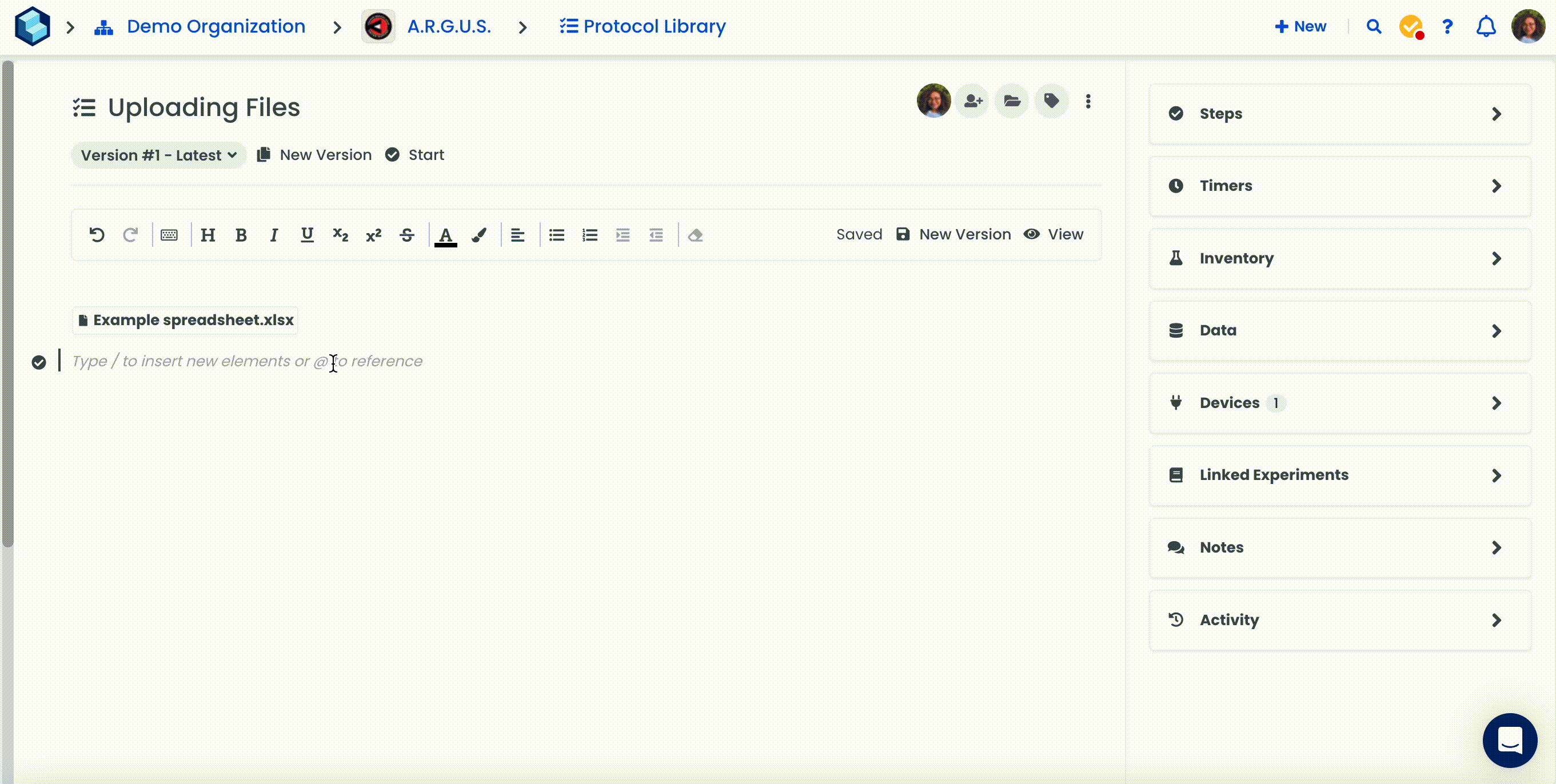The width and height of the screenshot is (1556, 784).
Task: Toggle strikethrough formatting
Action: pos(406,235)
